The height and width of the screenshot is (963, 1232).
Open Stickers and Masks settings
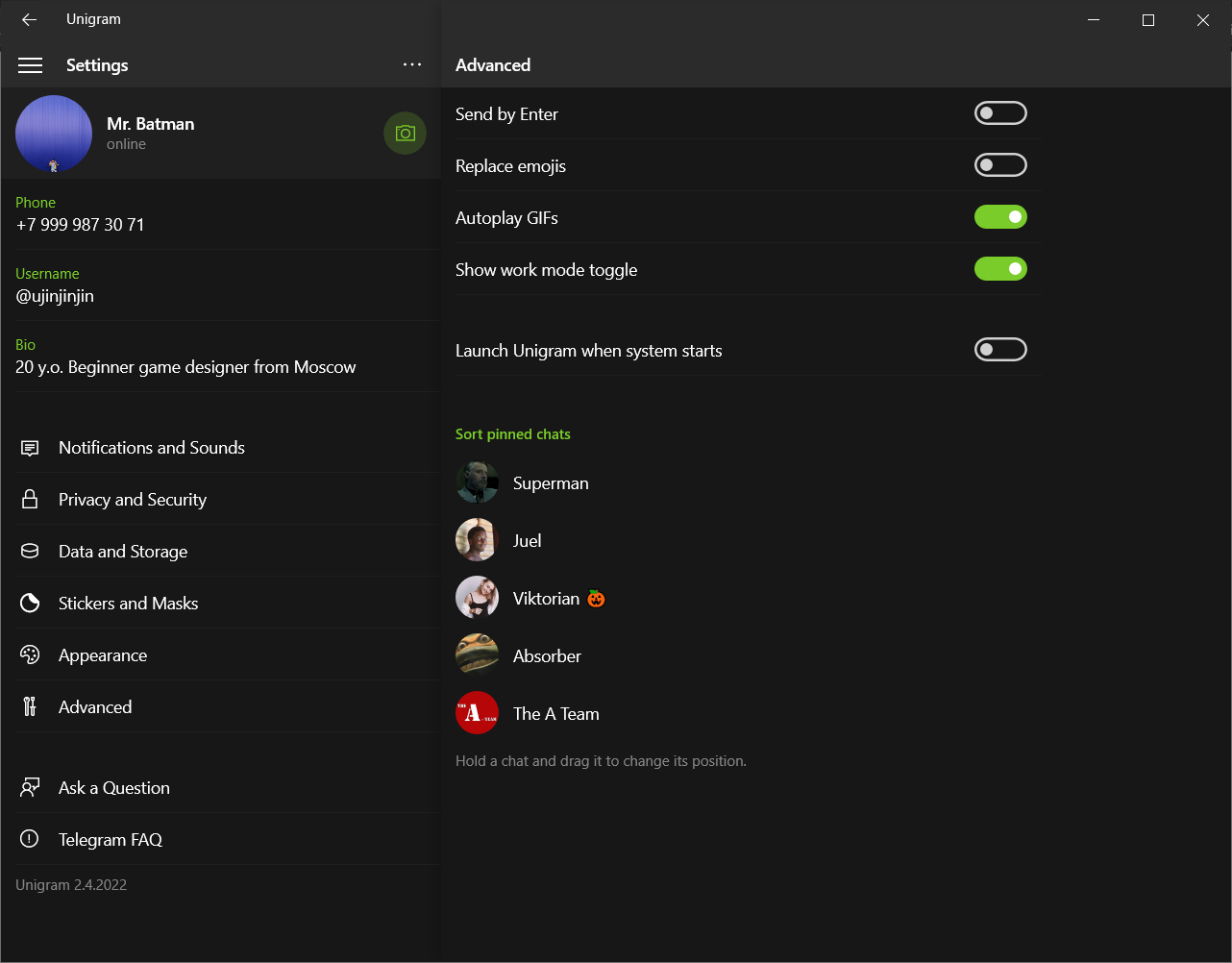coord(220,604)
